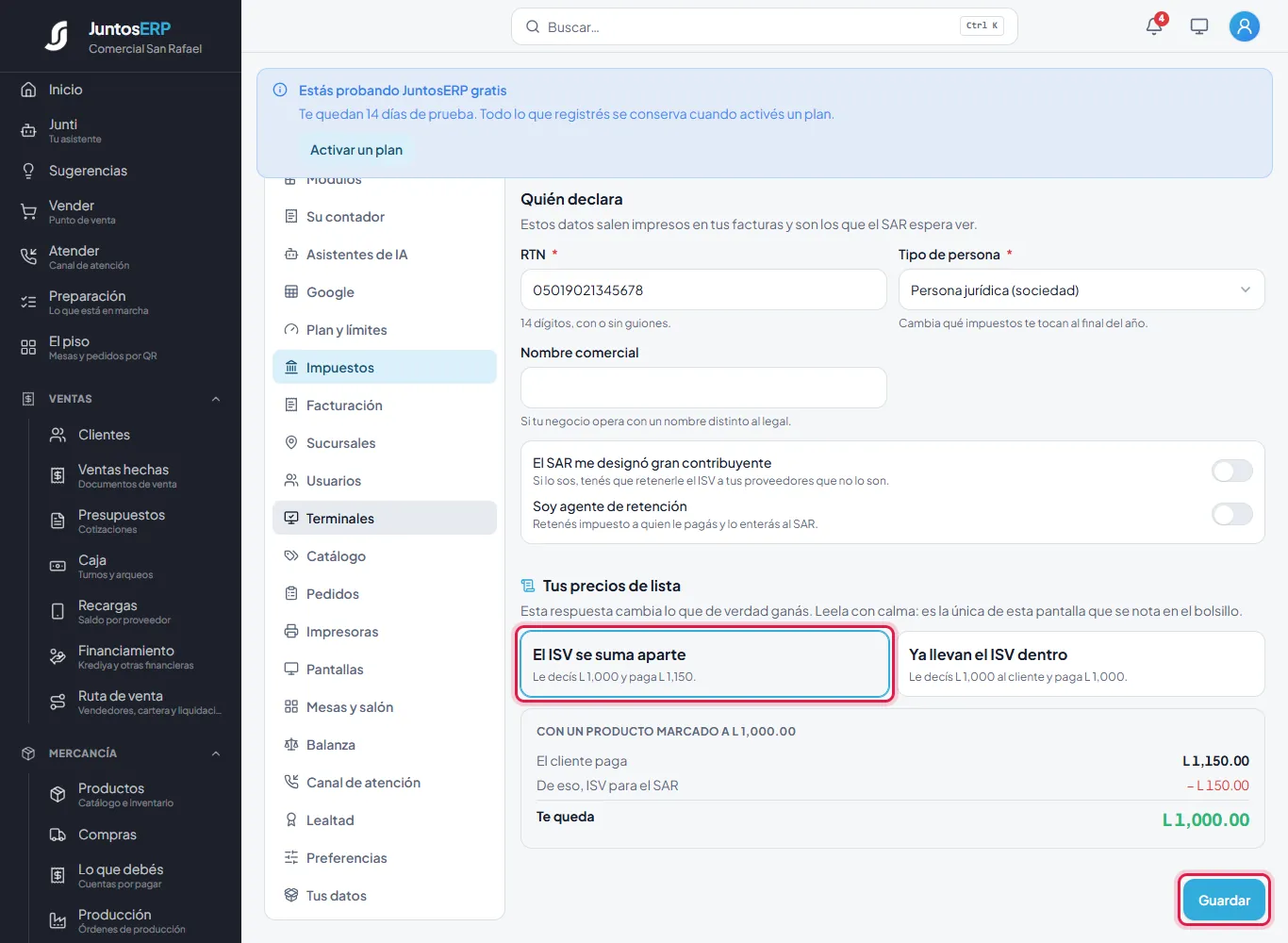
Task: Click the RTN input field
Action: [x=703, y=290]
